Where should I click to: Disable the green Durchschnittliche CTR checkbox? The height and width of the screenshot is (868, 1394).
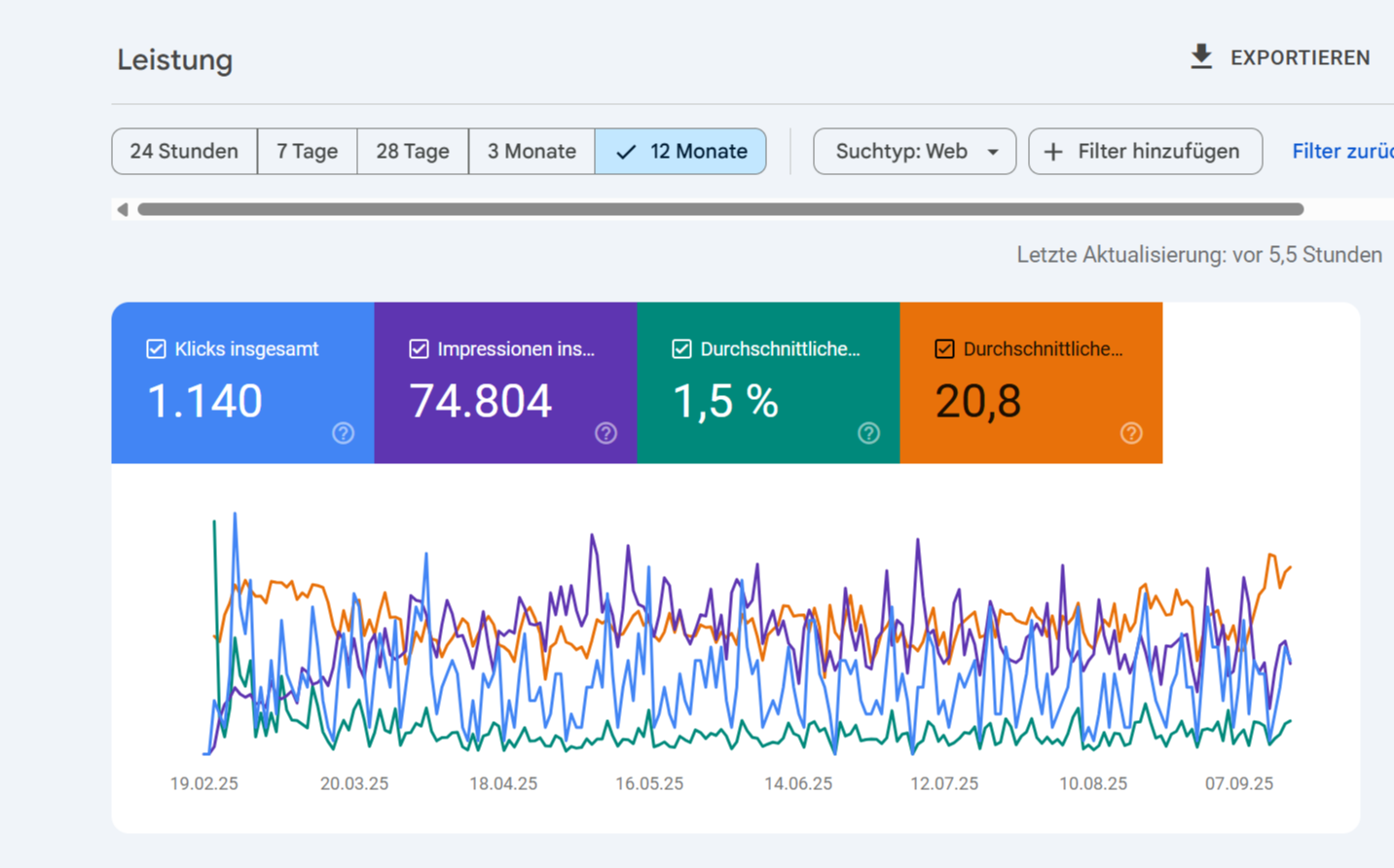click(681, 349)
